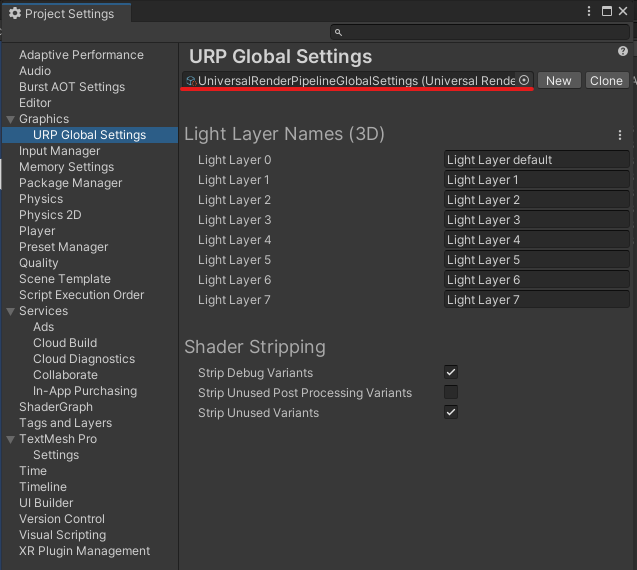Open the Light Layer Names section options menu
The width and height of the screenshot is (637, 570).
(x=620, y=135)
